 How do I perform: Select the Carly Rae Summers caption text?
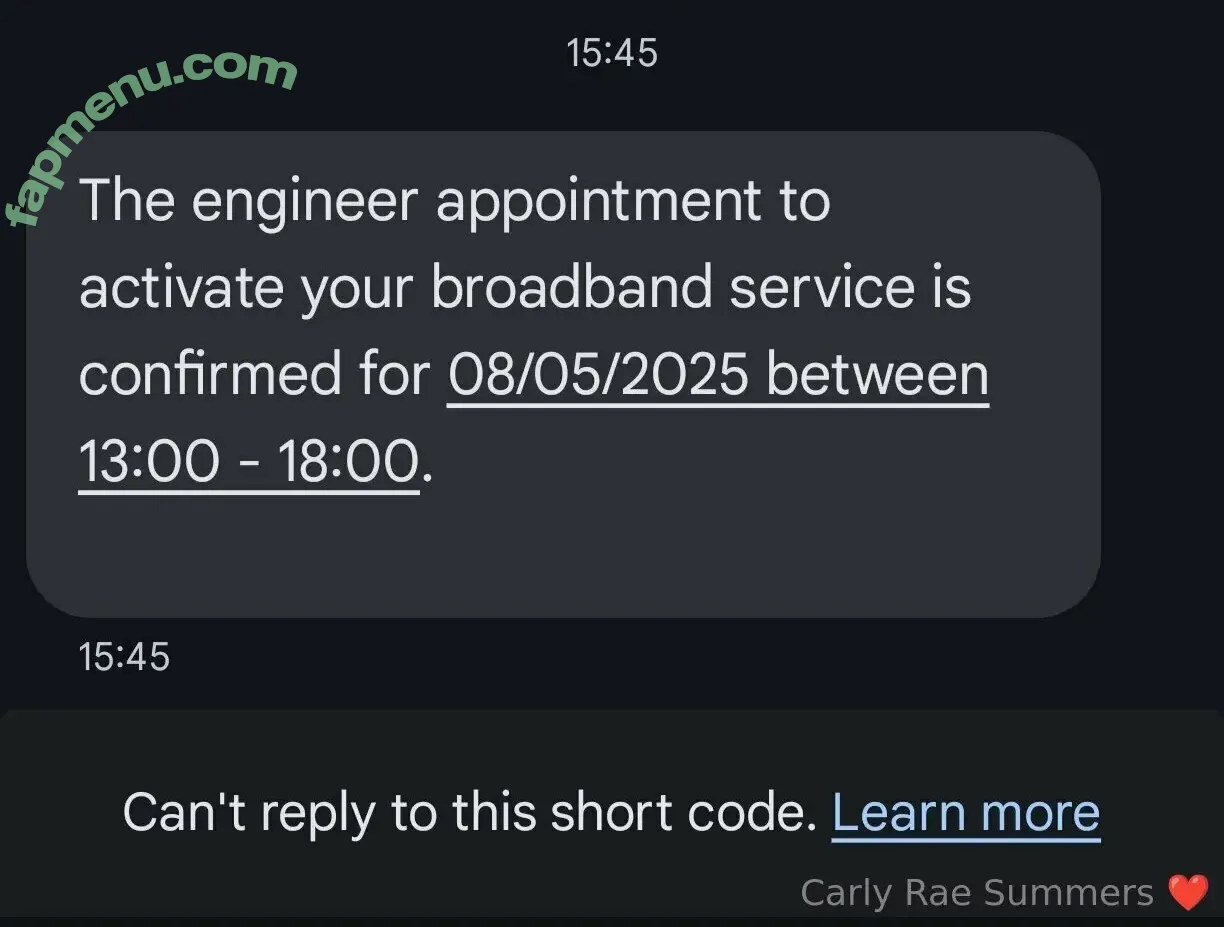[x=977, y=892]
